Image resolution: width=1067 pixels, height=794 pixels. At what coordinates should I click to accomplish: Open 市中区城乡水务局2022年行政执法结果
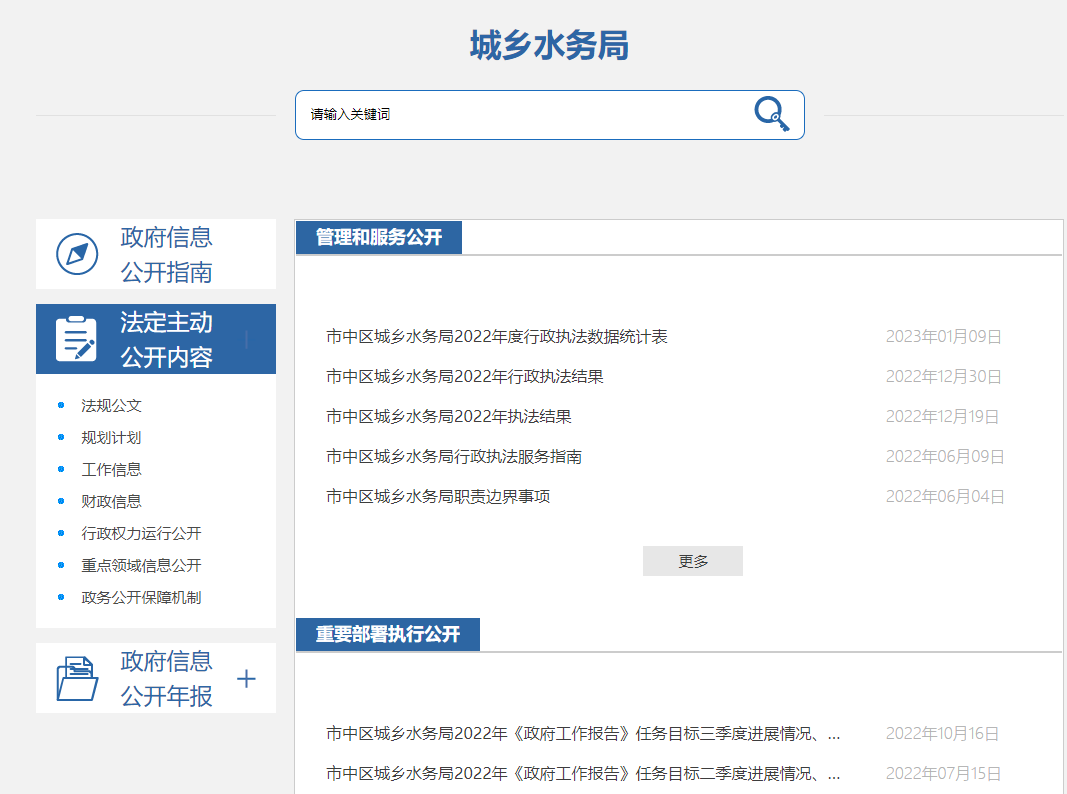[x=465, y=377]
